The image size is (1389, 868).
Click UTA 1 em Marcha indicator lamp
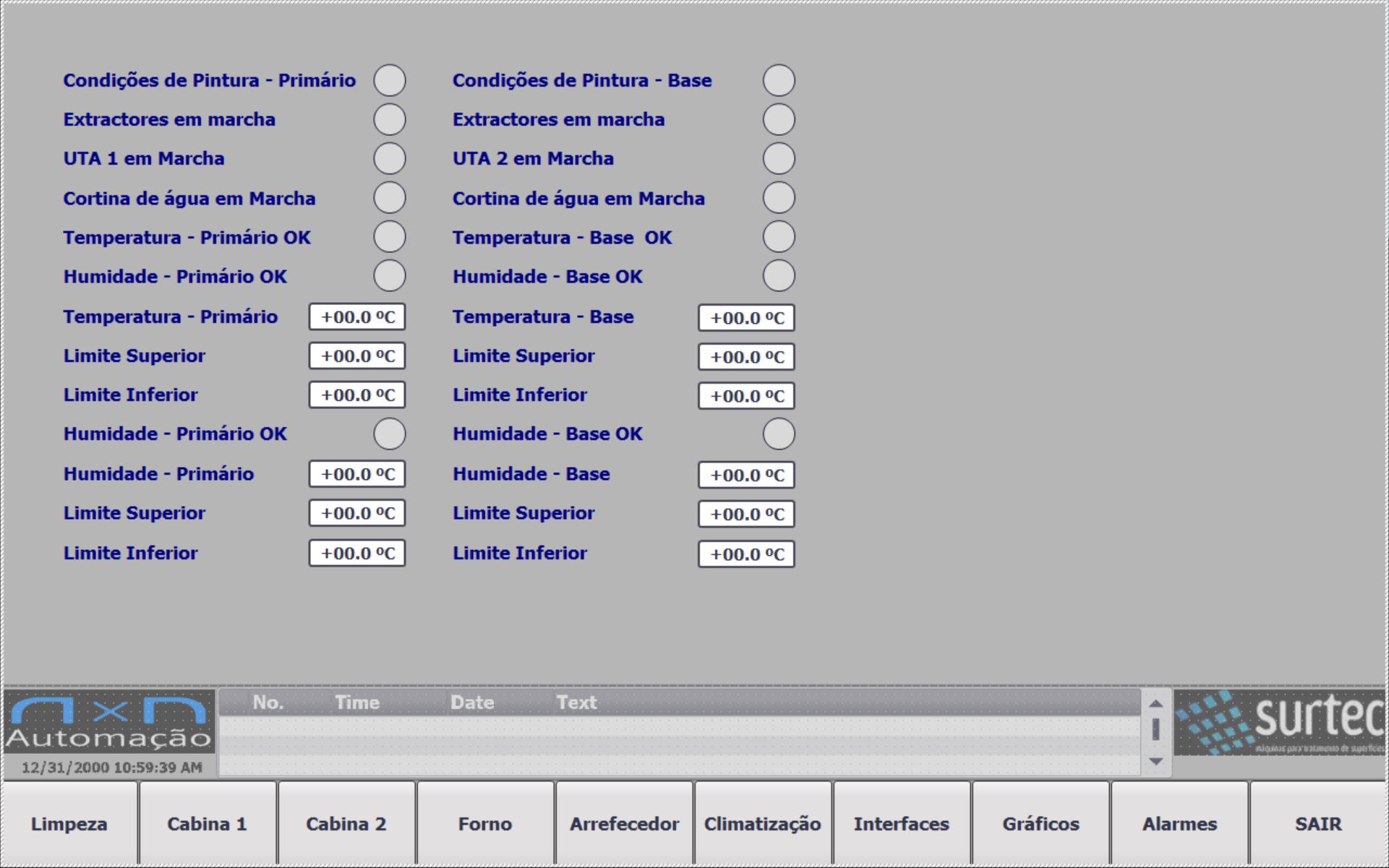click(x=389, y=158)
